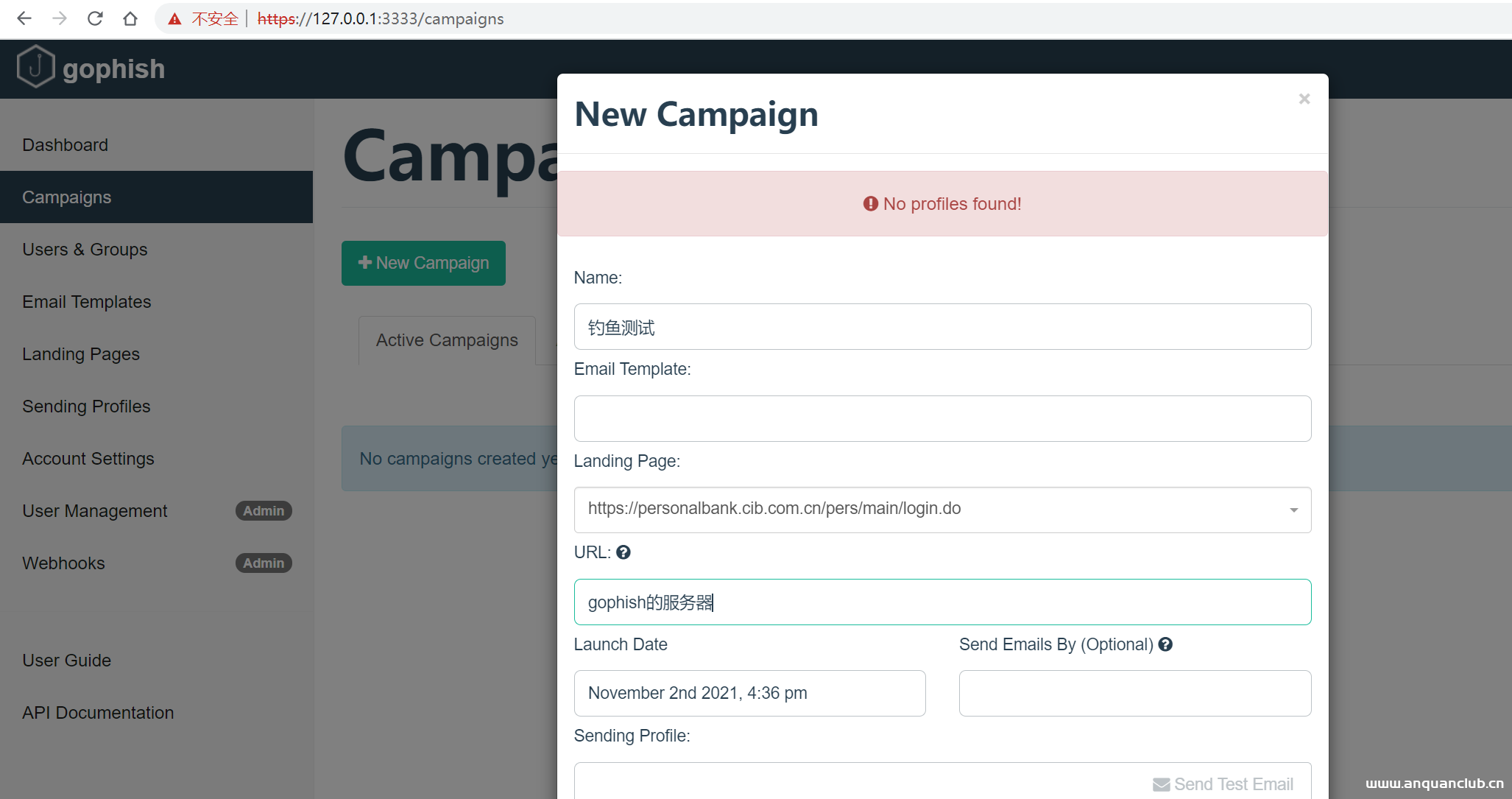Viewport: 1512px width, 799px height.
Task: Click the URL help question icon
Action: pyautogui.click(x=623, y=552)
